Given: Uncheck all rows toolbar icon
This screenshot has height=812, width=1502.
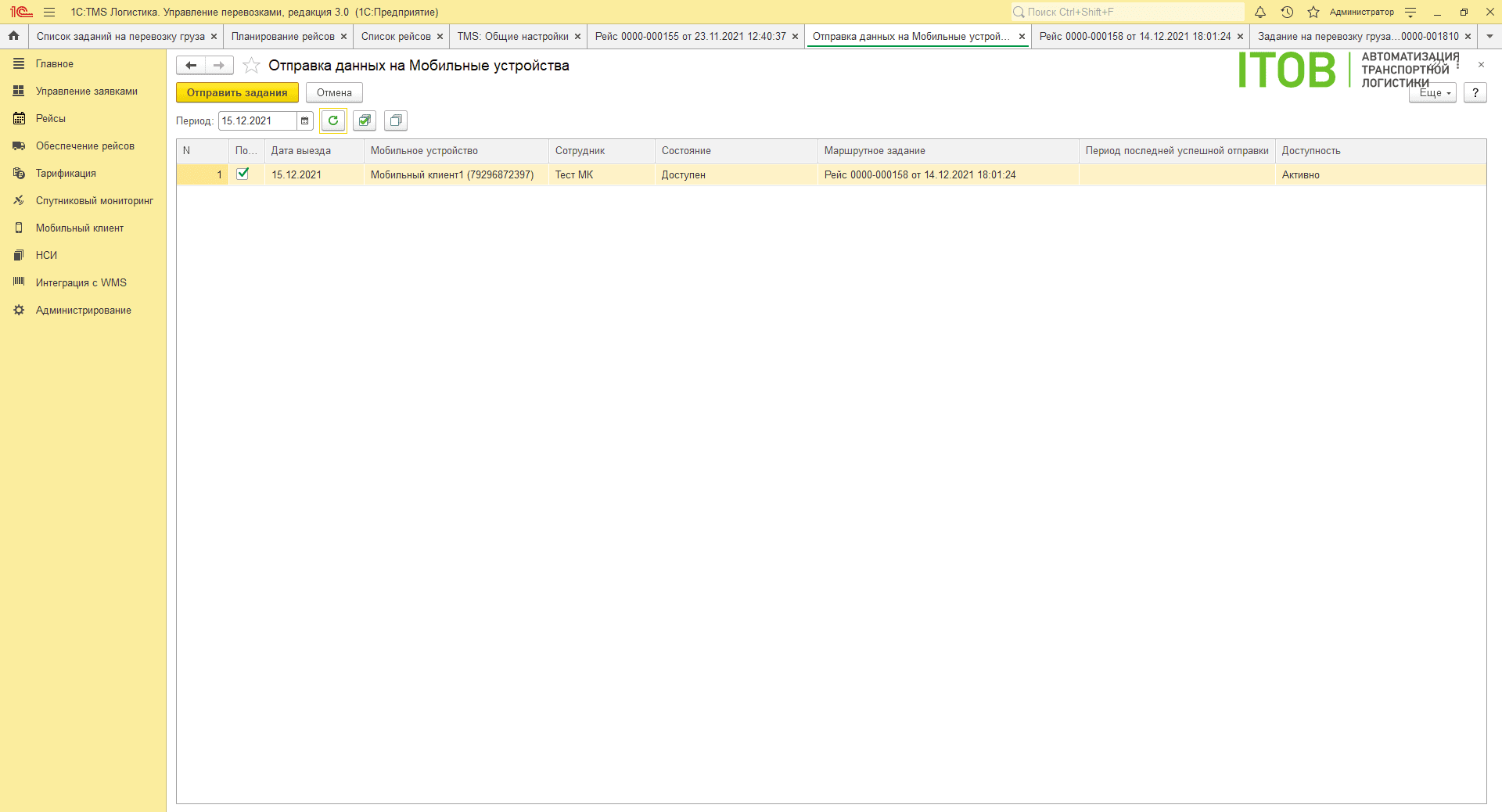Looking at the screenshot, I should [x=396, y=120].
